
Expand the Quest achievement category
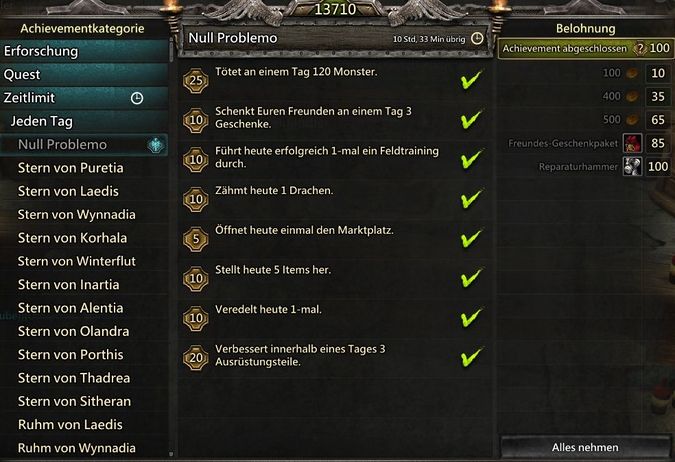85,75
